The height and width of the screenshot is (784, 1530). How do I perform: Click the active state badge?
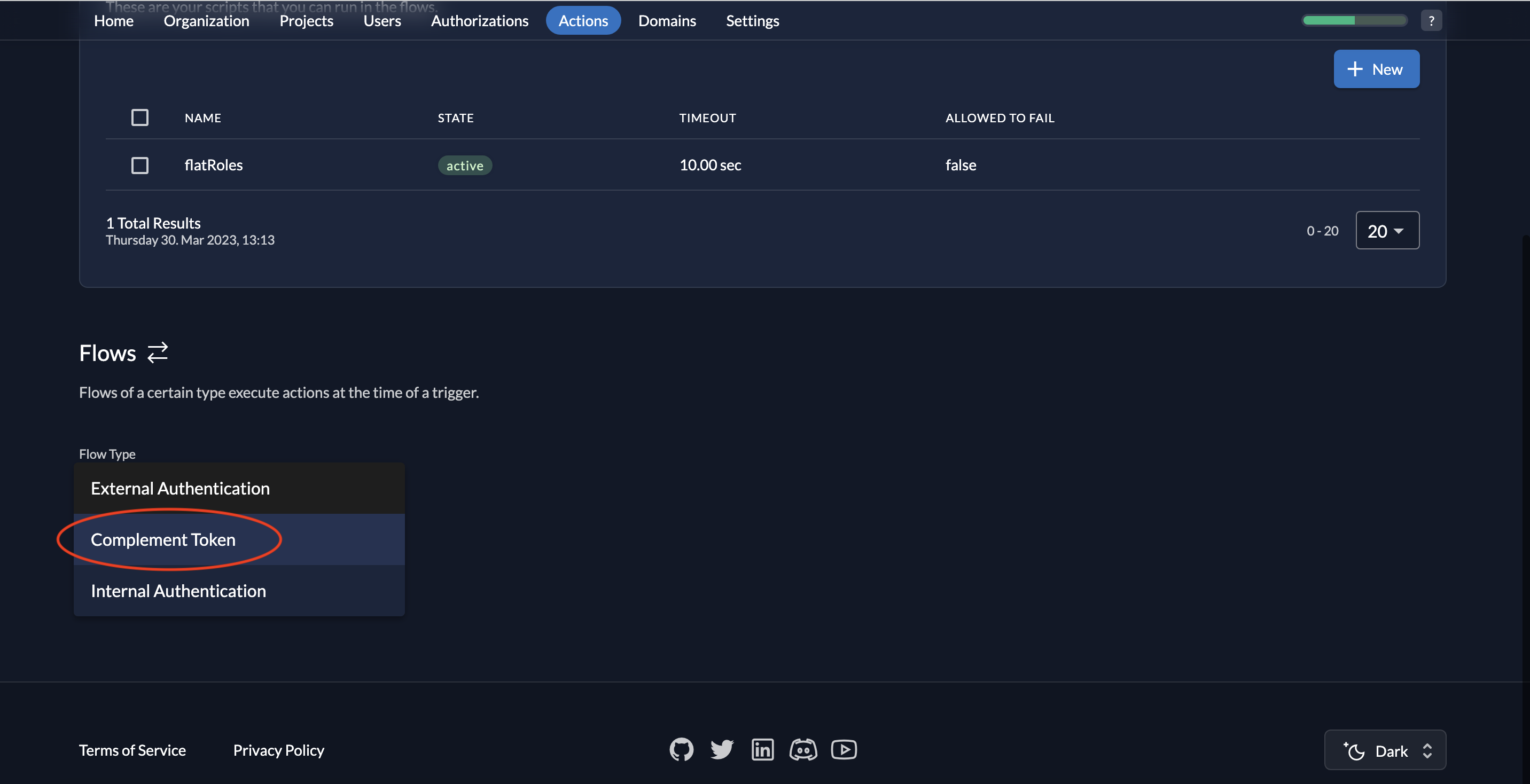(464, 165)
